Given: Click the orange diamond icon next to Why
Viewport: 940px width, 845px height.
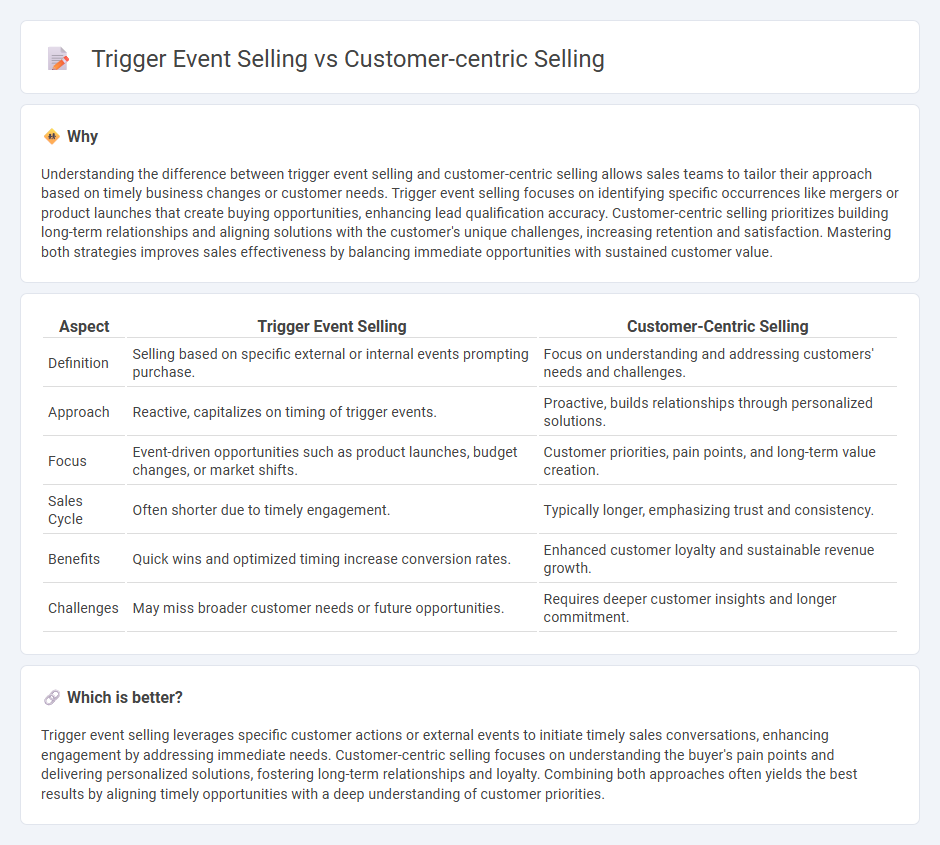Looking at the screenshot, I should 52,137.
